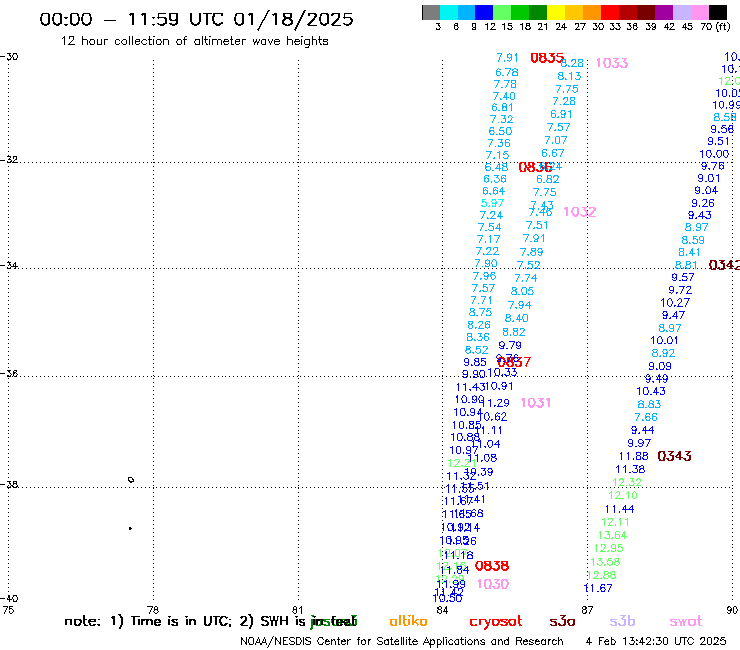Image resolution: width=740 pixels, height=650 pixels.
Task: Click the latitude axis label -36
Action: [9, 373]
